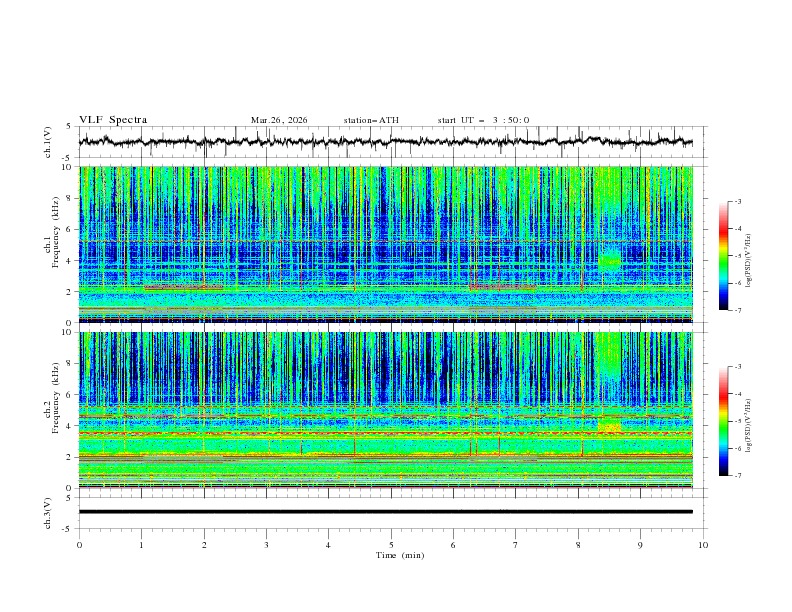The width and height of the screenshot is (792, 612).
Task: Click inside the ch.2 spectrogram panel
Action: click(x=386, y=410)
